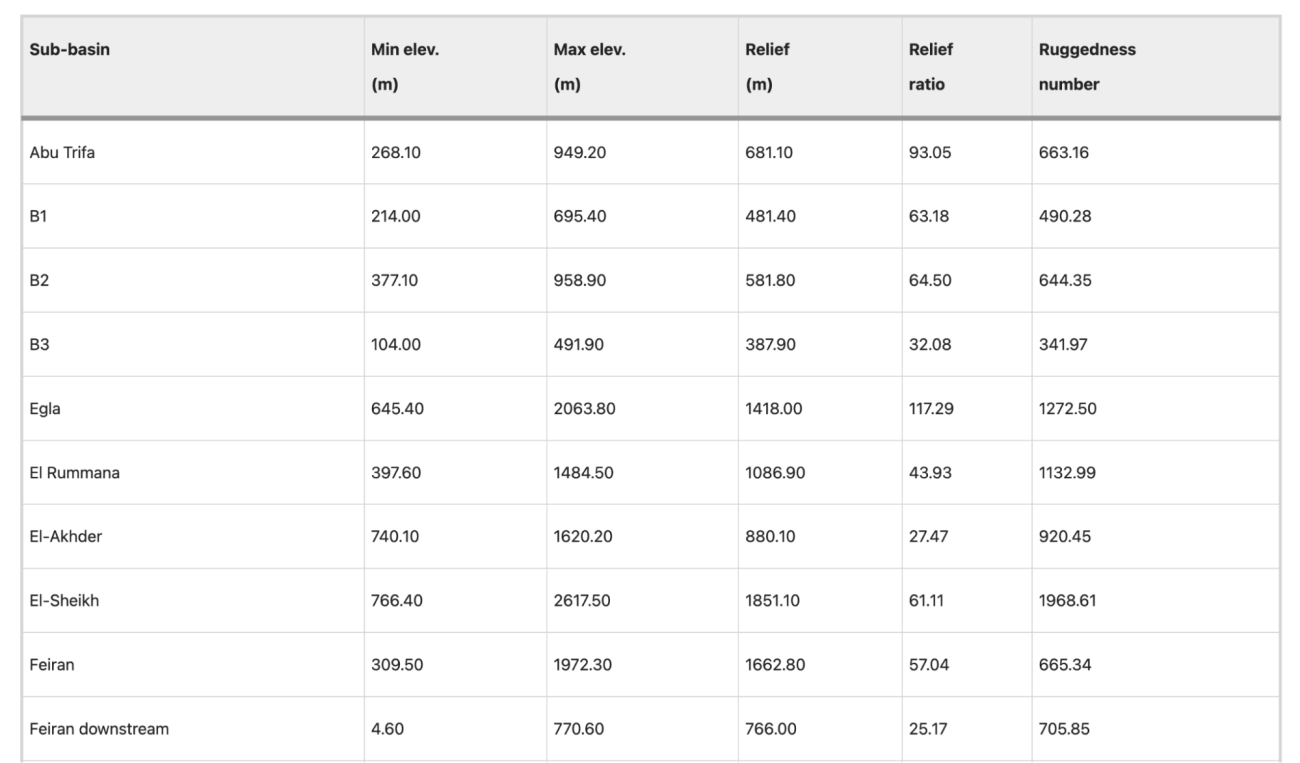This screenshot has height=763, width=1300.
Task: Select El Rummana's ruggedness value 1132.99
Action: pyautogui.click(x=1068, y=473)
